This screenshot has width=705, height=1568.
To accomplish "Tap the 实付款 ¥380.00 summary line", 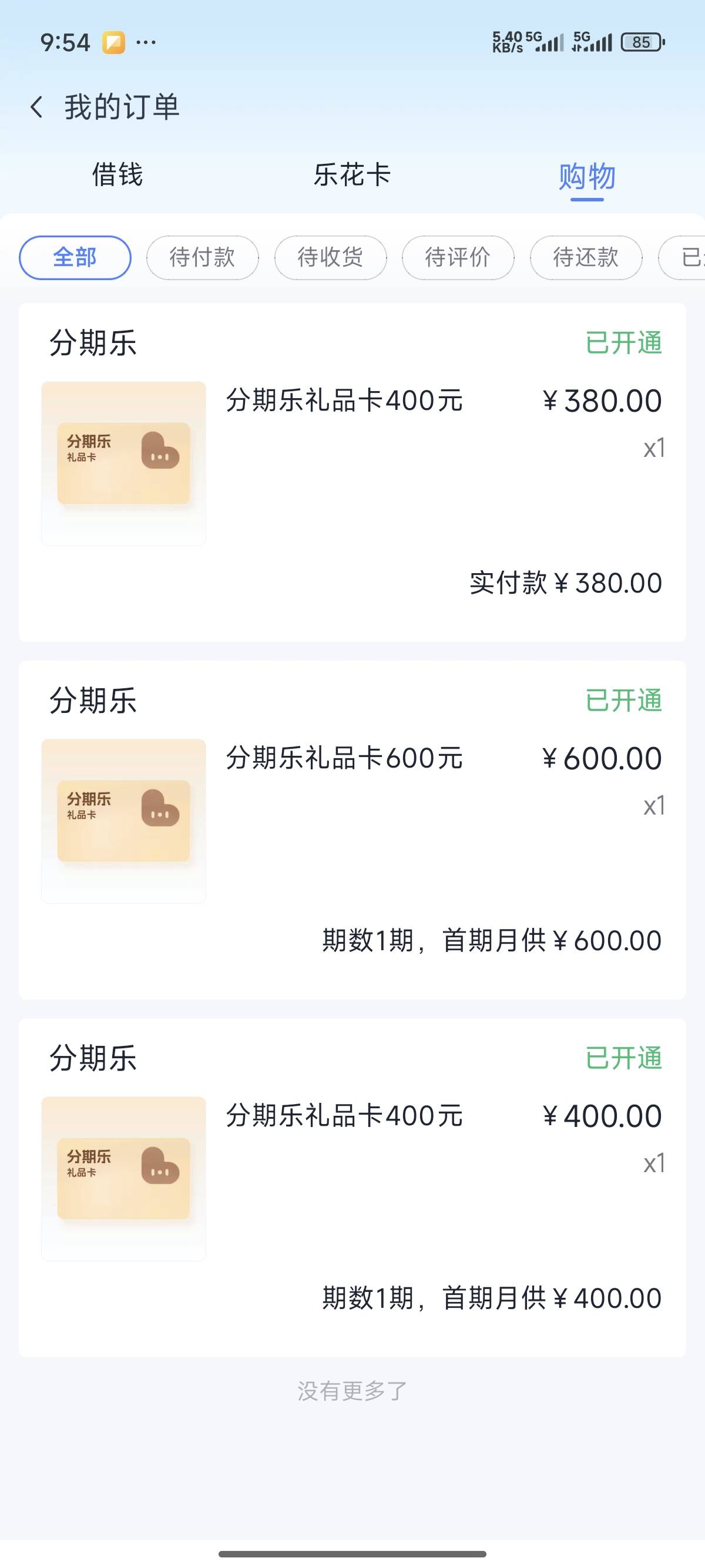I will [x=566, y=583].
